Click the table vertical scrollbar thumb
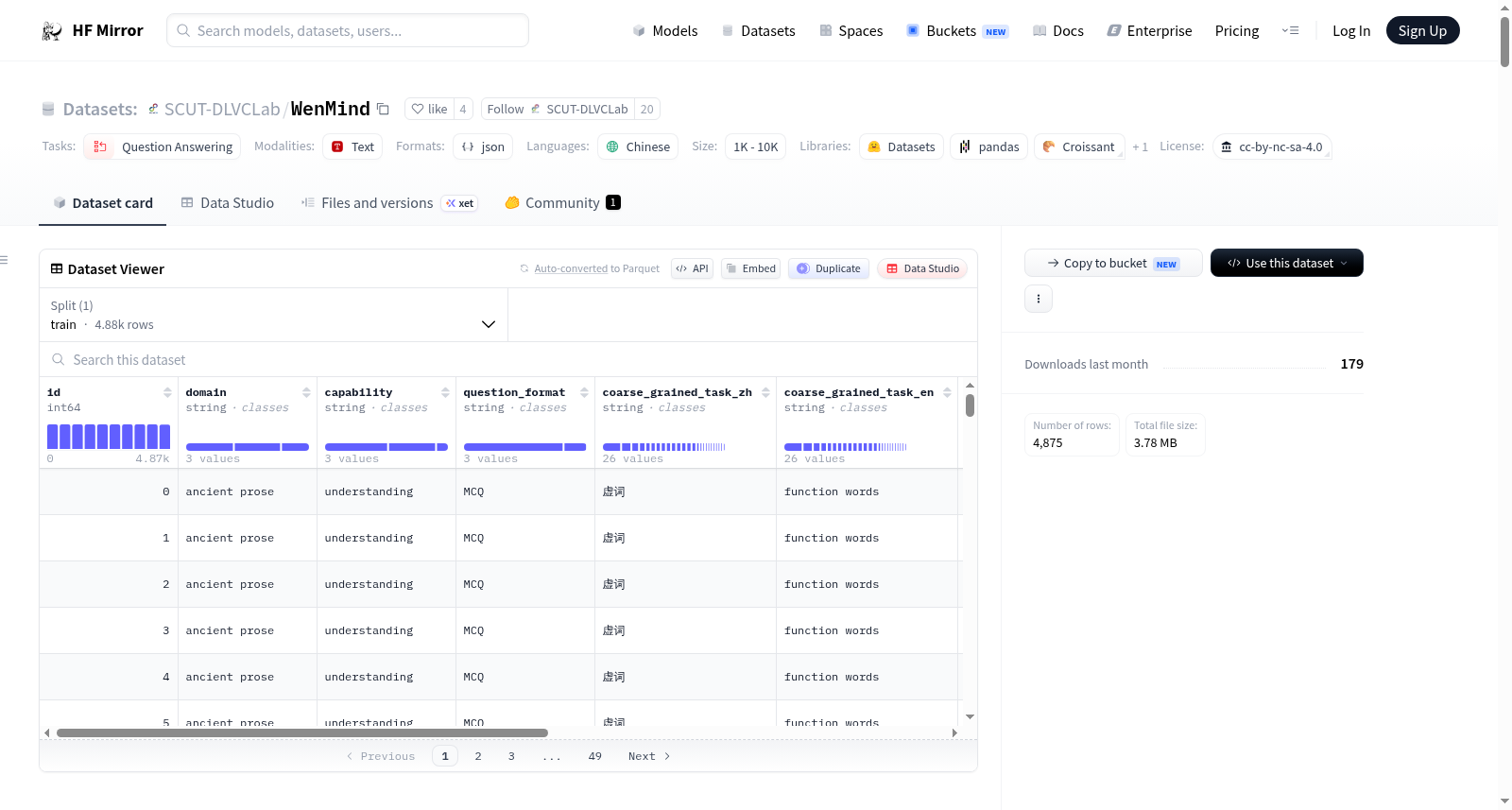This screenshot has height=810, width=1512. [x=970, y=405]
